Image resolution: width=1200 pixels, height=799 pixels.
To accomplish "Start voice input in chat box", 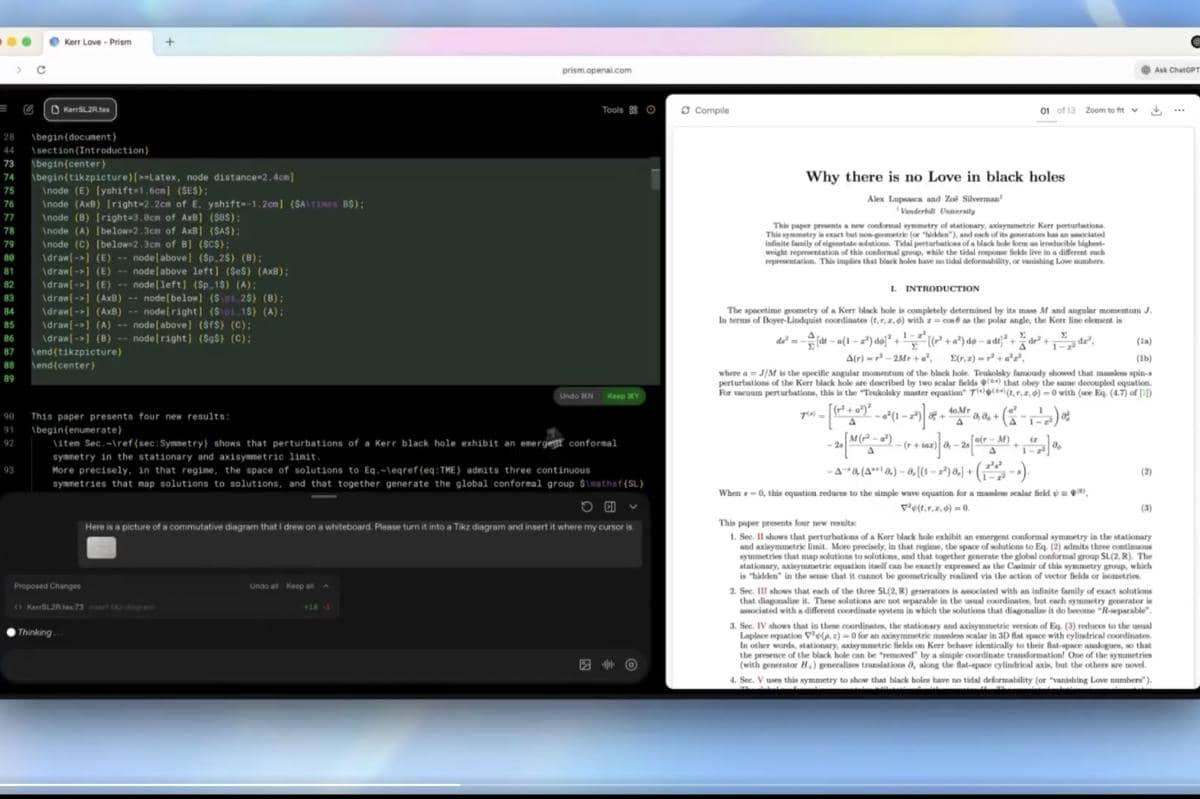I will [608, 664].
